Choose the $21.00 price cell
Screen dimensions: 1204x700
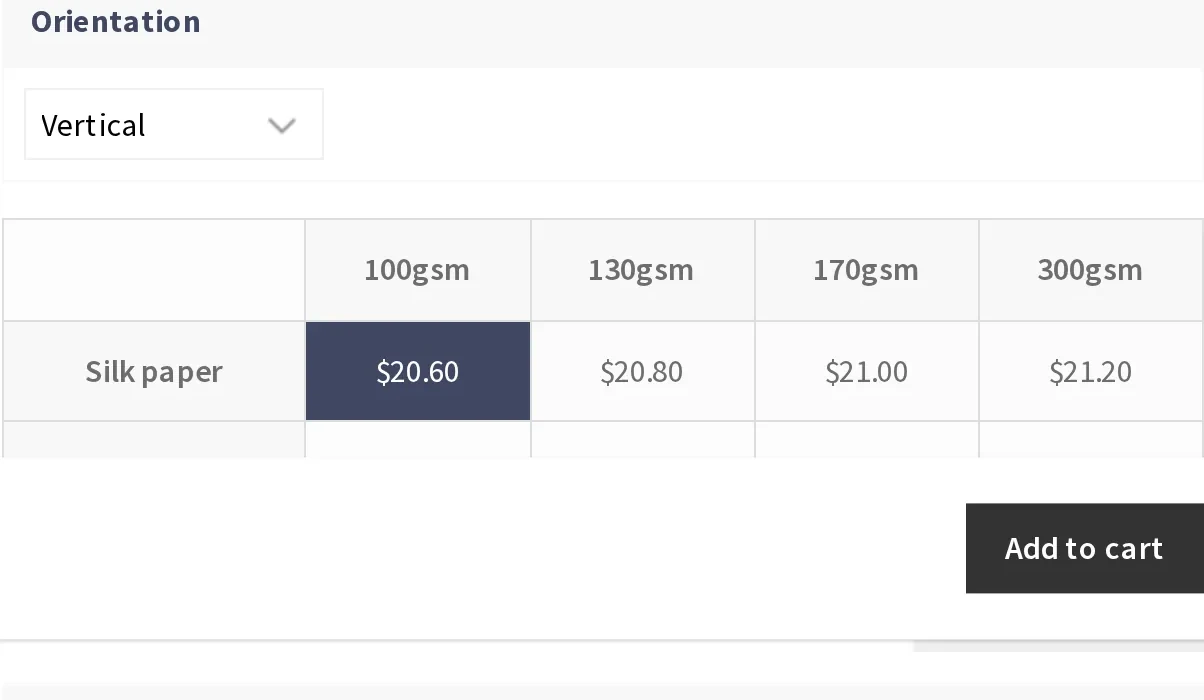pos(866,371)
